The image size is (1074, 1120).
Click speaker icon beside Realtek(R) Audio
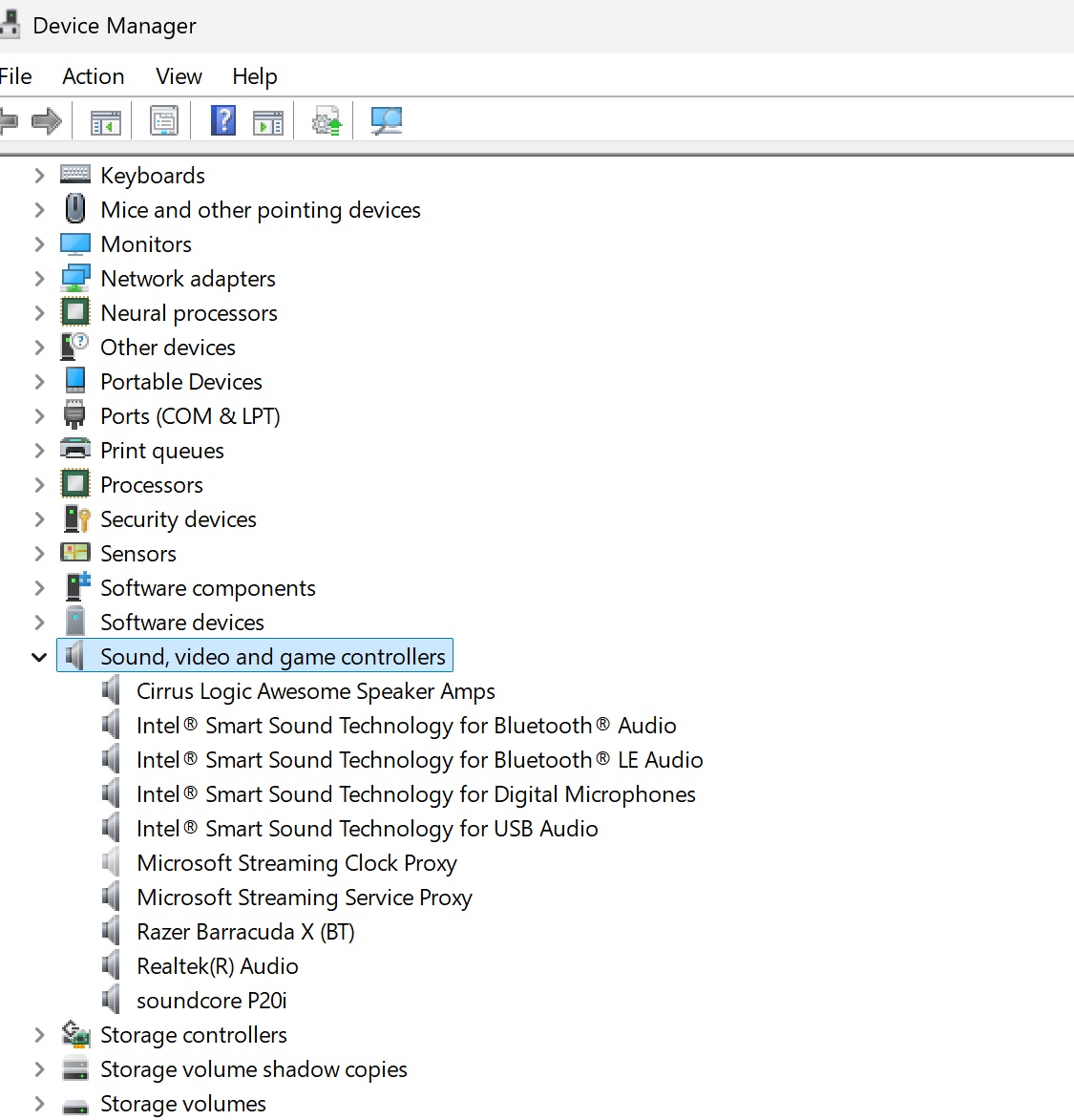coord(111,965)
